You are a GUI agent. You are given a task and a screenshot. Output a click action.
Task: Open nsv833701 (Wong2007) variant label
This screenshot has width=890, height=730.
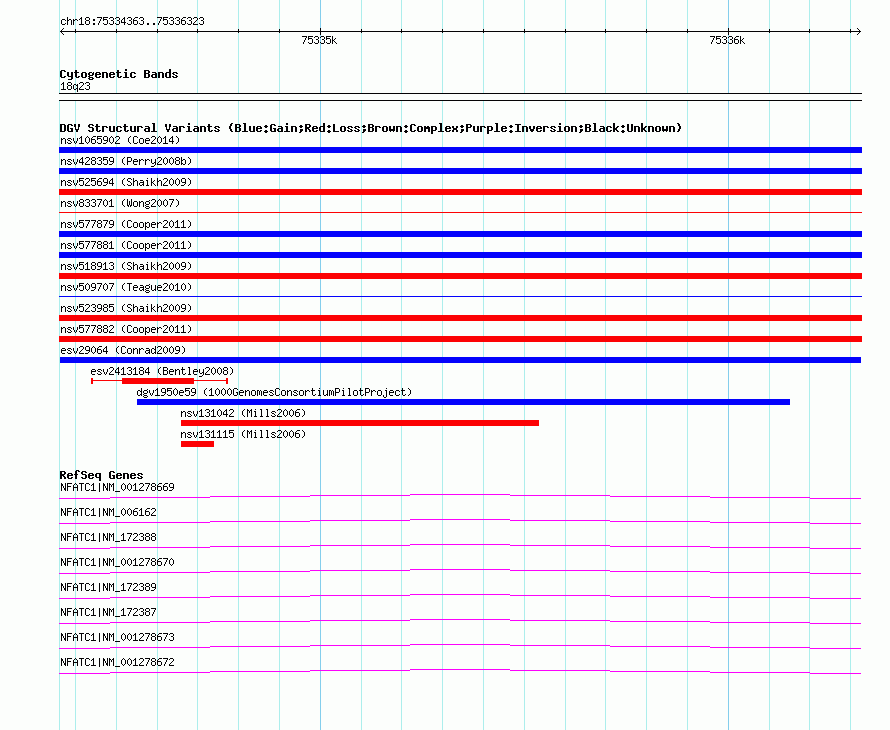click(120, 203)
